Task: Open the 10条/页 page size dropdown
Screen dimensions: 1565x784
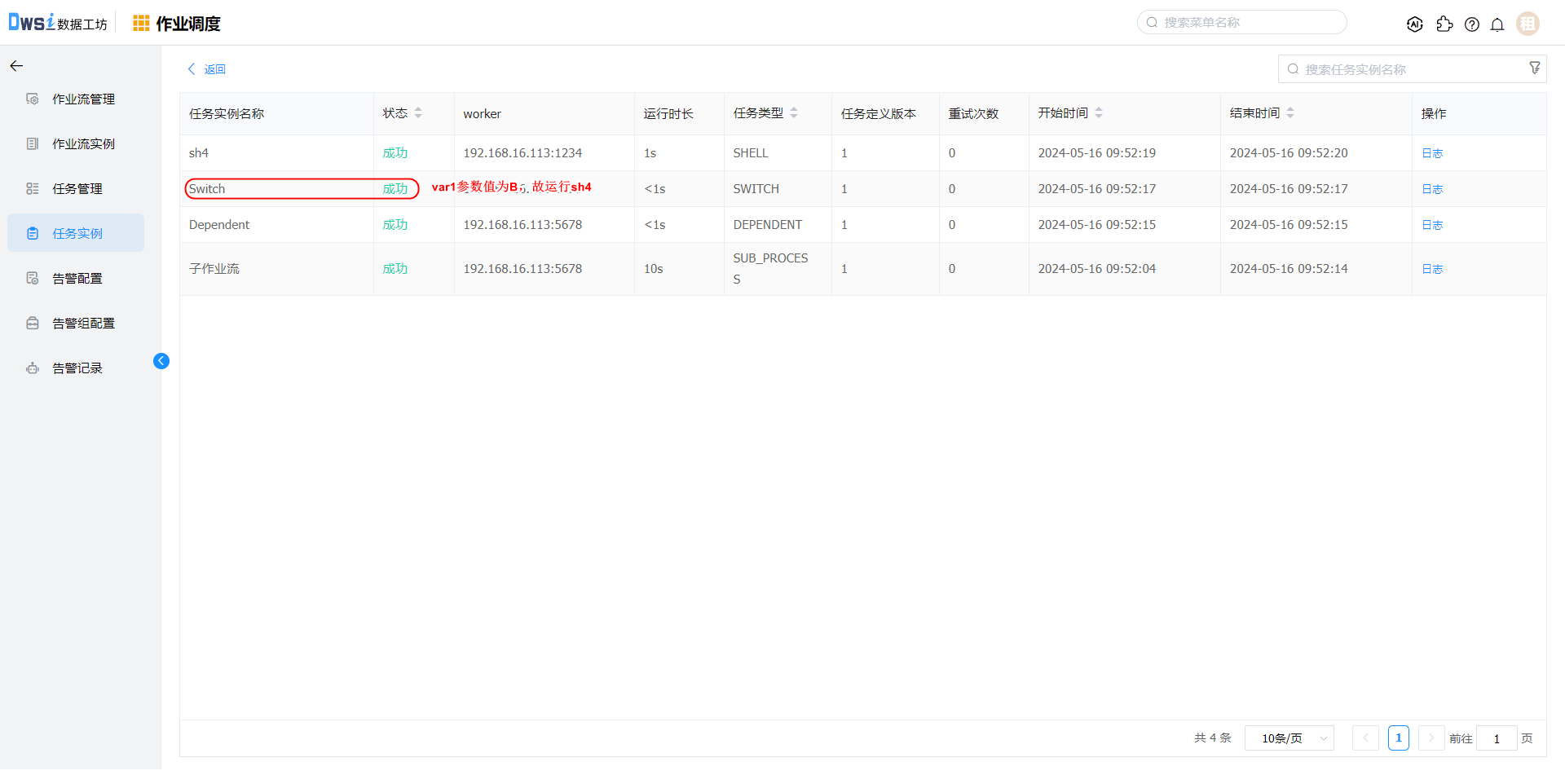Action: (1289, 738)
